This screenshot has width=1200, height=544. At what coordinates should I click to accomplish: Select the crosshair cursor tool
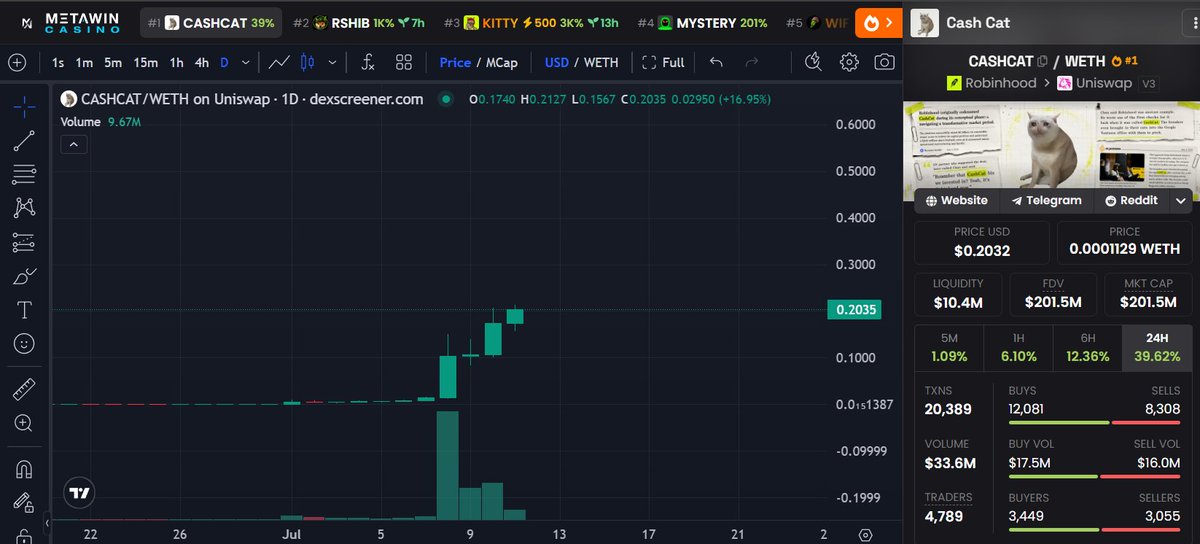25,105
